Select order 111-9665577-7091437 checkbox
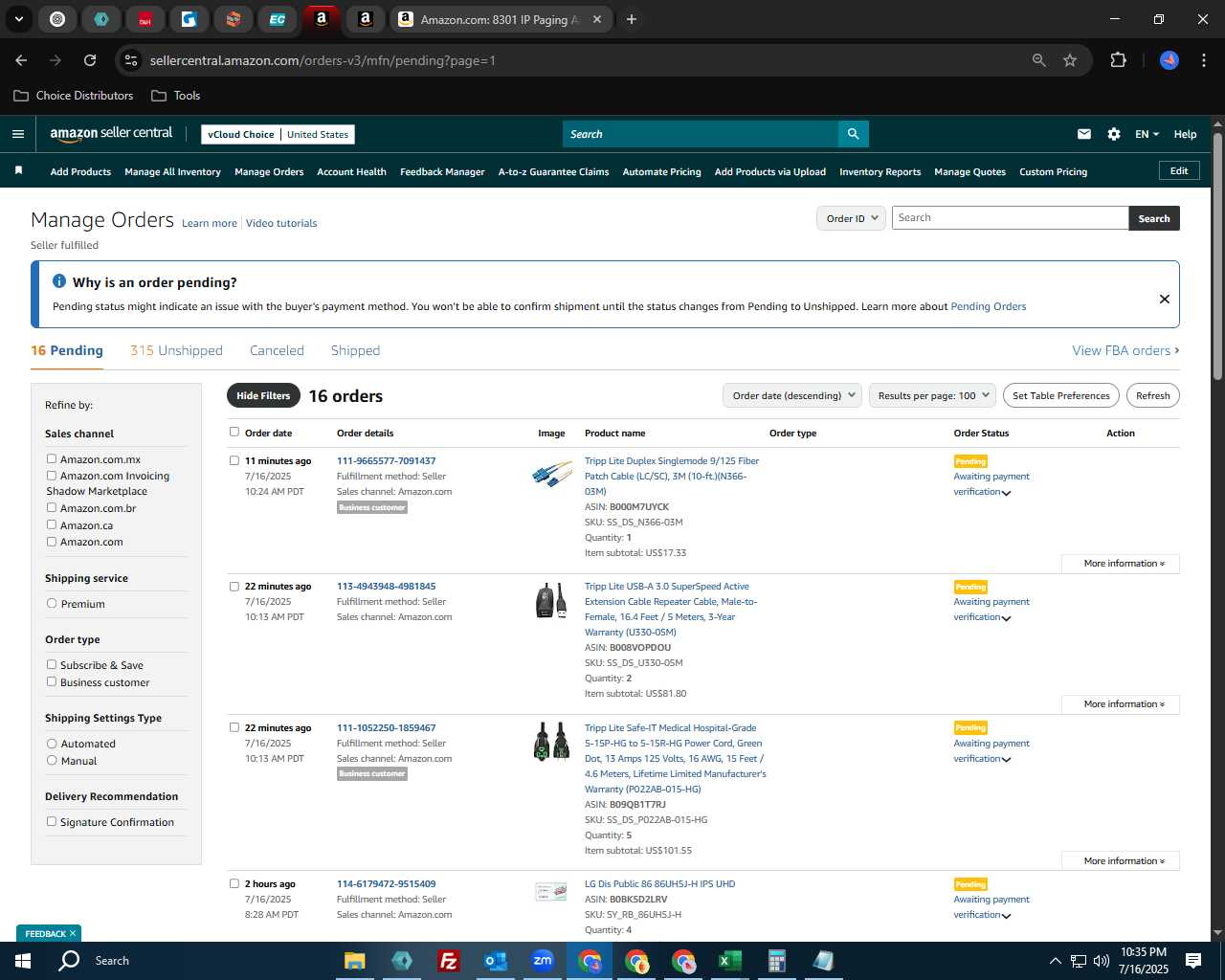 tap(234, 460)
